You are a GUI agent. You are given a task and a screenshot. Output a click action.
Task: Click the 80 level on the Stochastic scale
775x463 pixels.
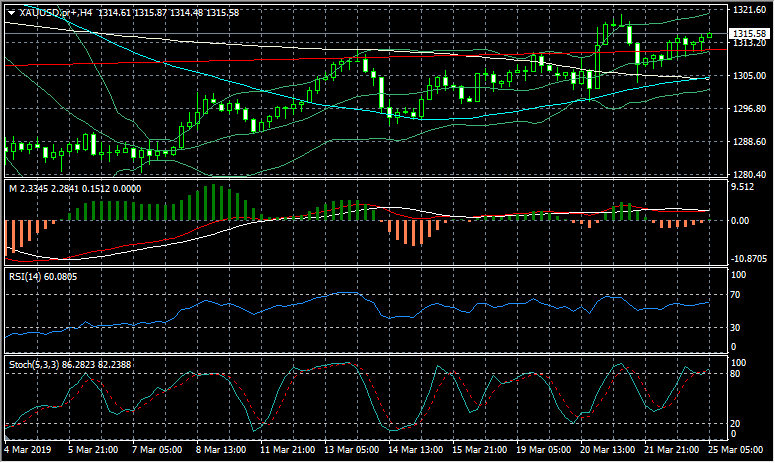(x=735, y=374)
